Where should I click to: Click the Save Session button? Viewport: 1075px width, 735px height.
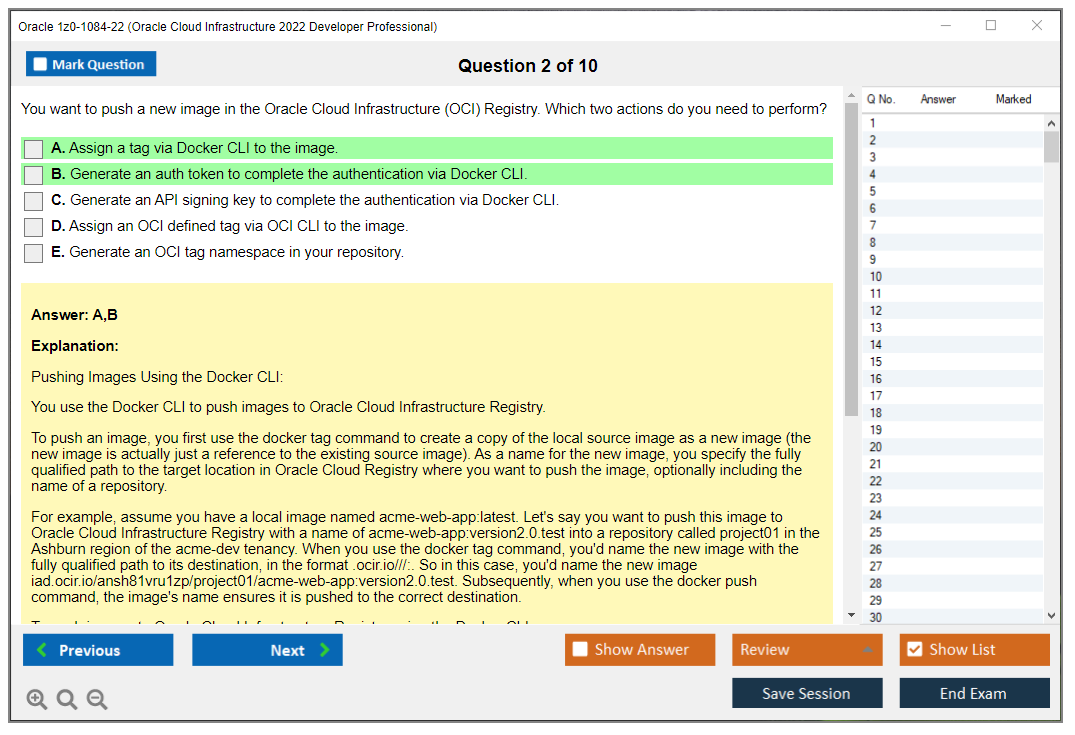click(807, 693)
